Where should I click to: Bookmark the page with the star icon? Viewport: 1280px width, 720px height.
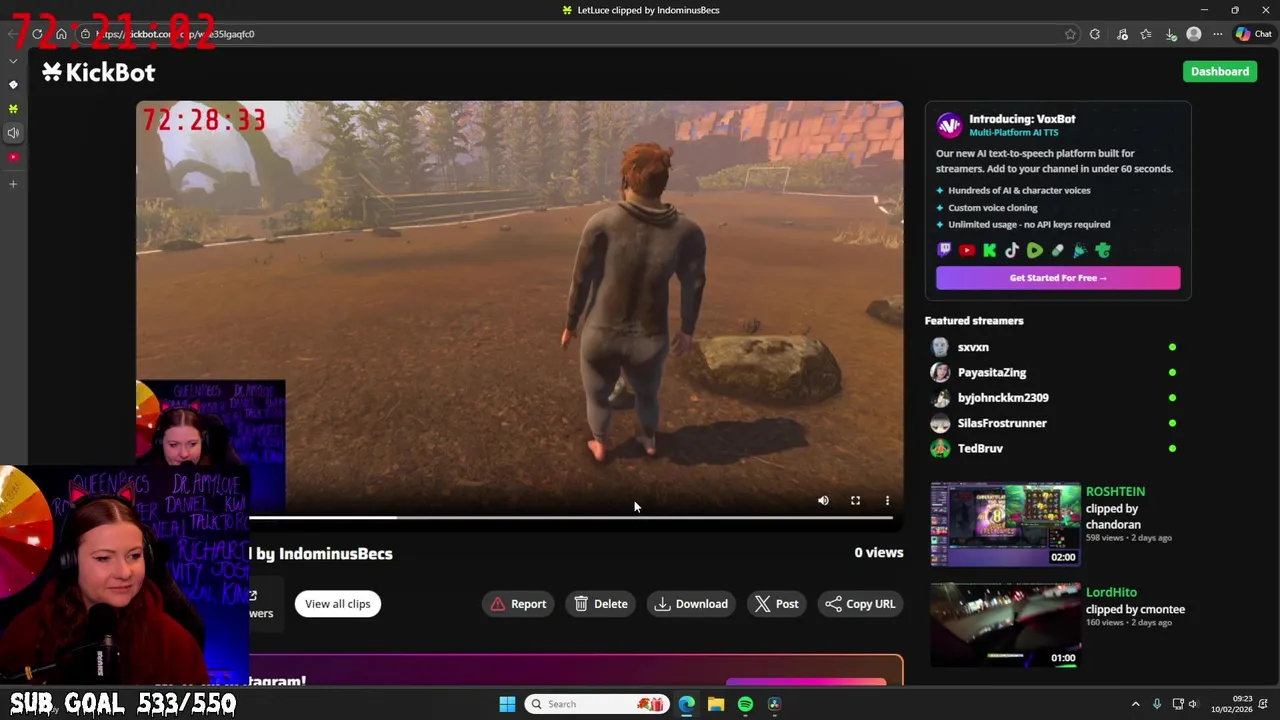(1070, 34)
